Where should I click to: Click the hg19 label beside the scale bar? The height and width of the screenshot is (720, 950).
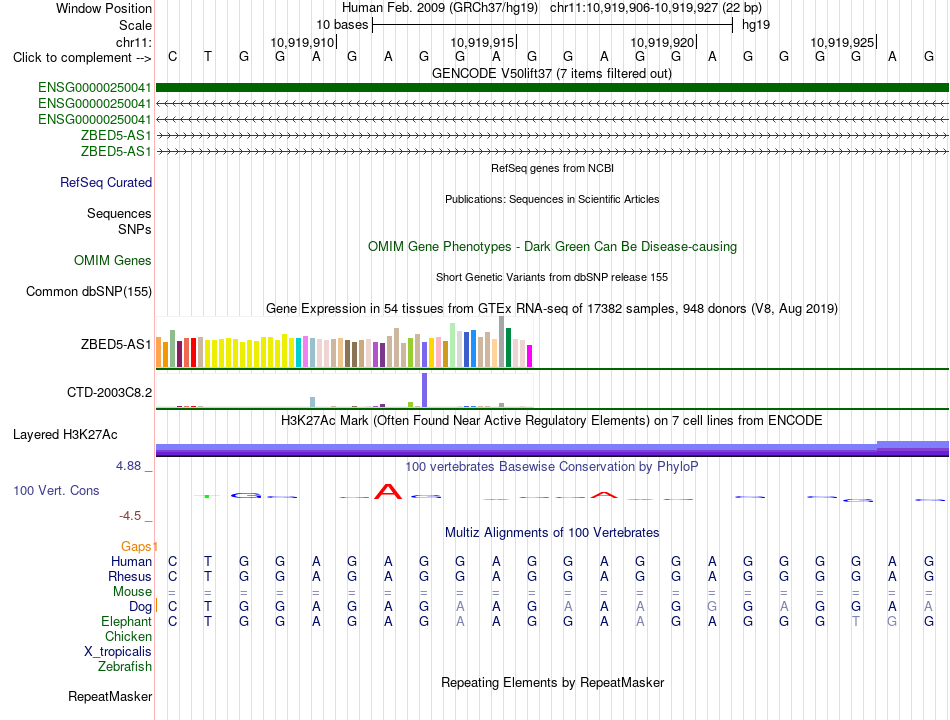[756, 25]
